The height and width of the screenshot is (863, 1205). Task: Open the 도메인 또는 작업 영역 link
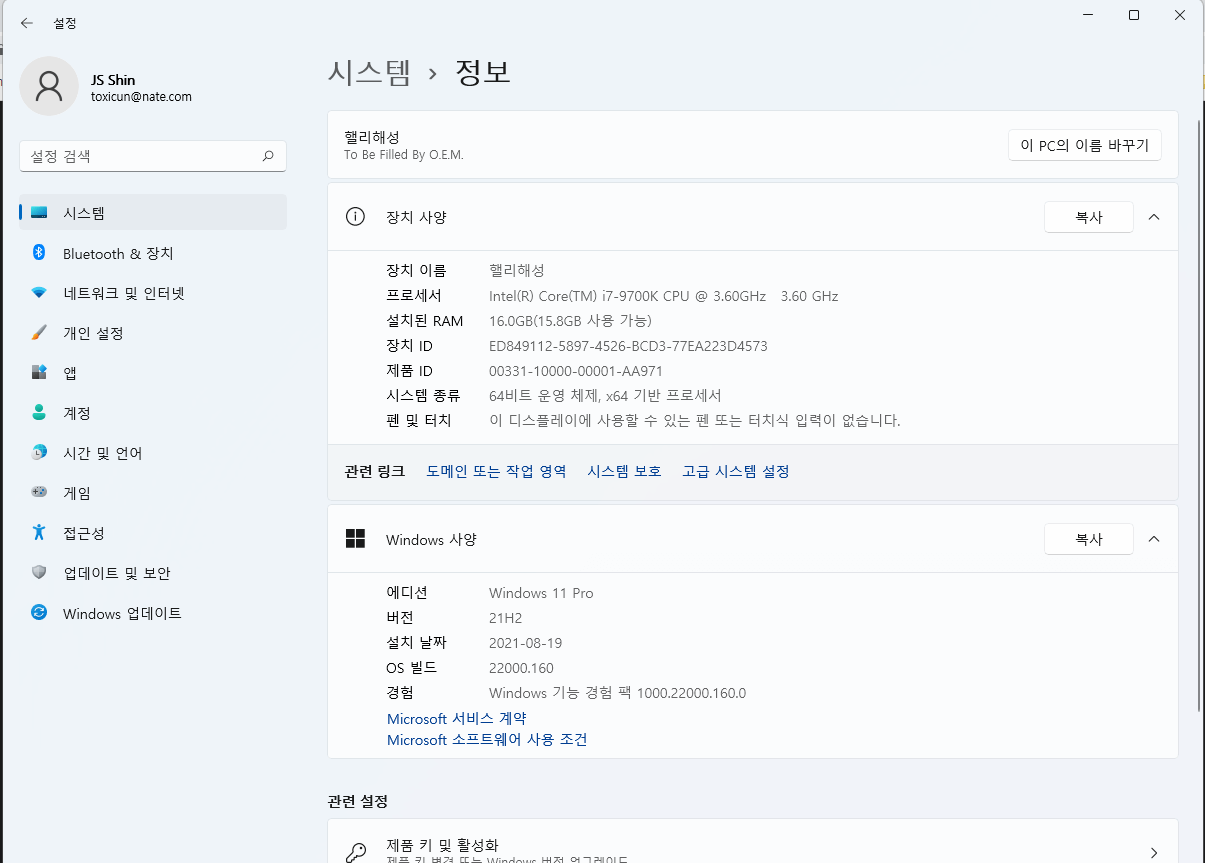tap(496, 471)
